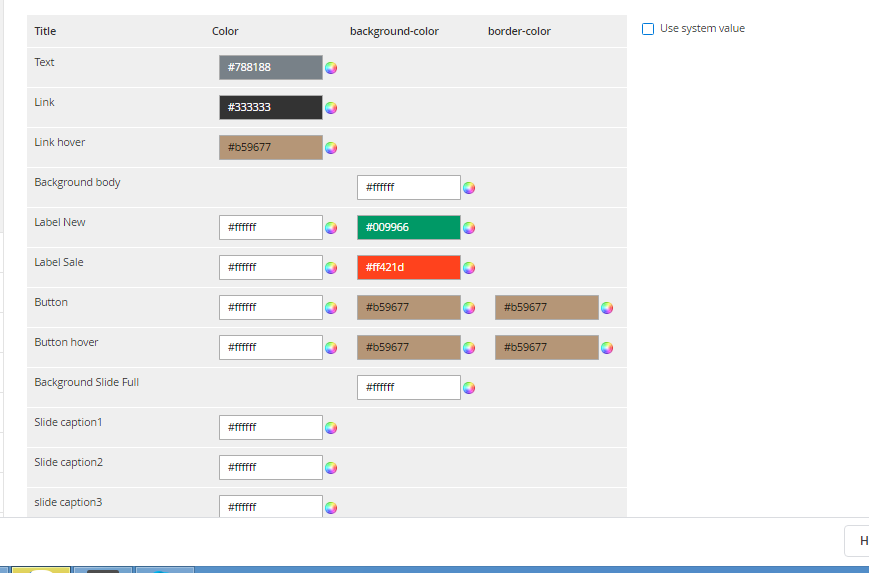Open color wheel for Background body background-color
Screen dimensions: 869x573
pos(469,188)
